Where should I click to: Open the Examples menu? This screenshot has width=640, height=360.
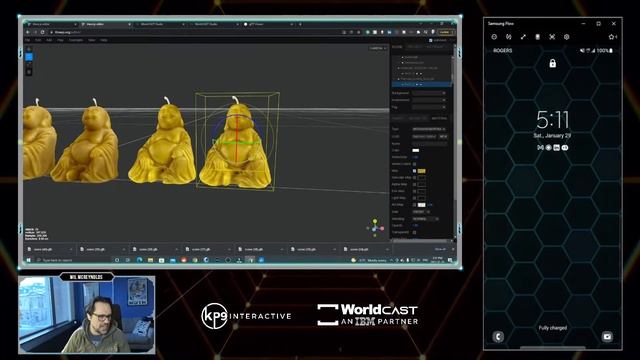(76, 40)
